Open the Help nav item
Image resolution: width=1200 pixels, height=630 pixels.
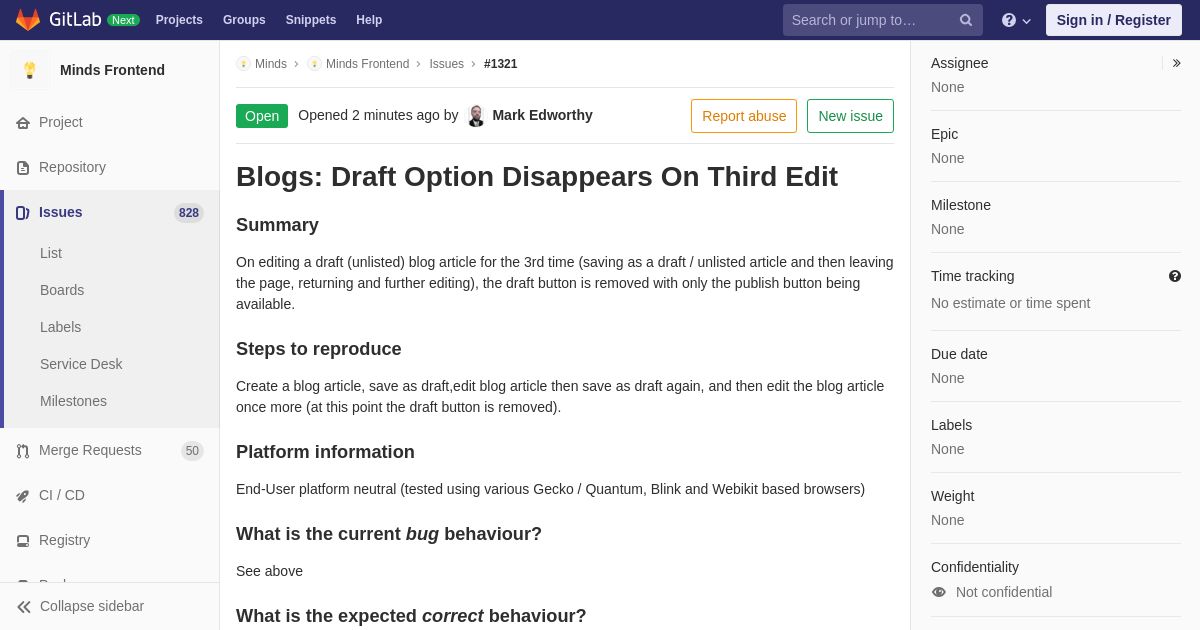(x=369, y=20)
